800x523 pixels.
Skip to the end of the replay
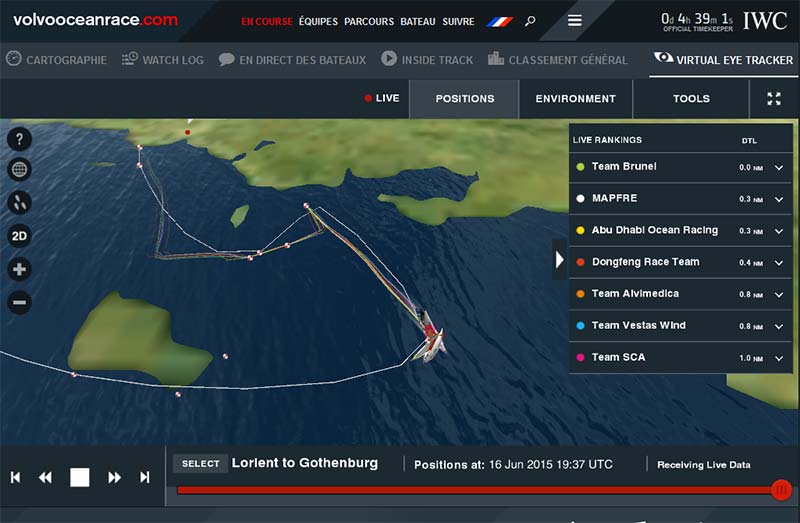click(x=145, y=477)
